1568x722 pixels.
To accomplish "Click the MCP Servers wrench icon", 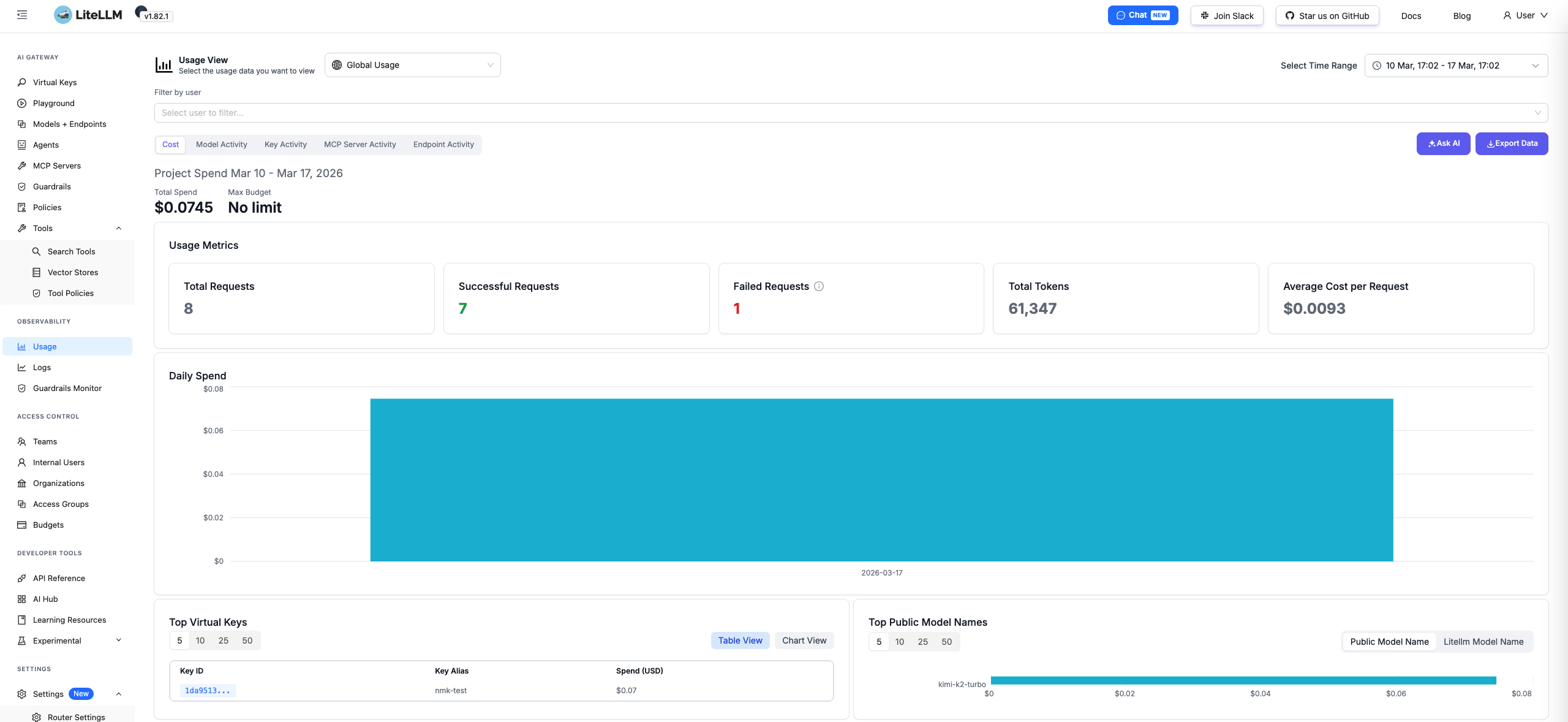I will coord(22,165).
